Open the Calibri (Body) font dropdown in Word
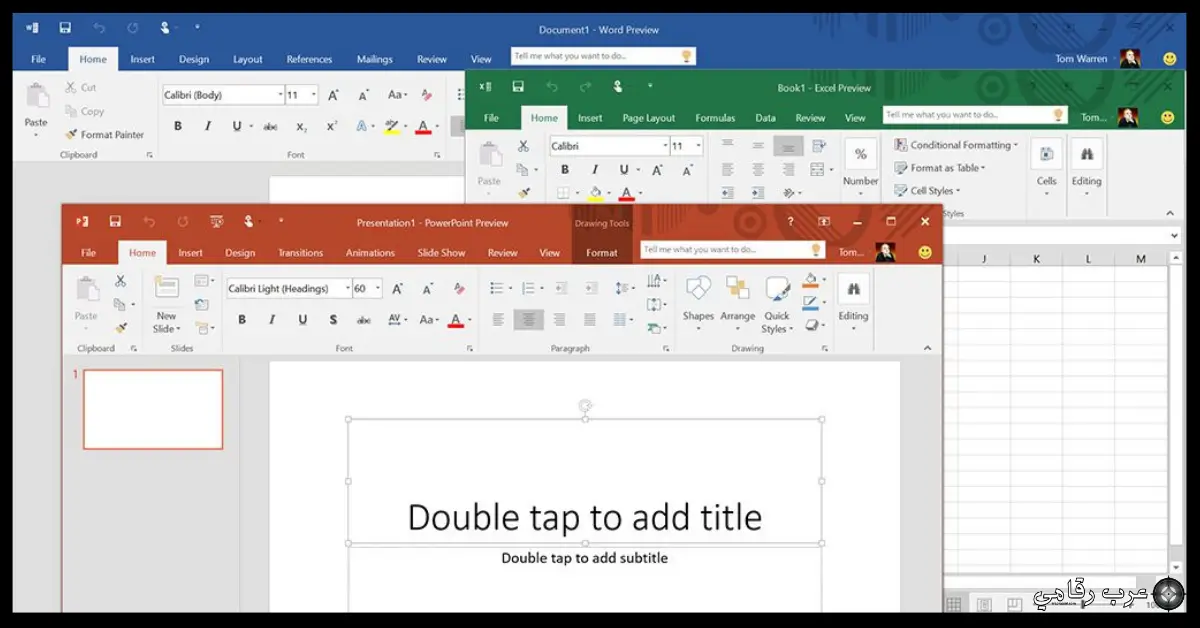The width and height of the screenshot is (1200, 628). [x=280, y=95]
